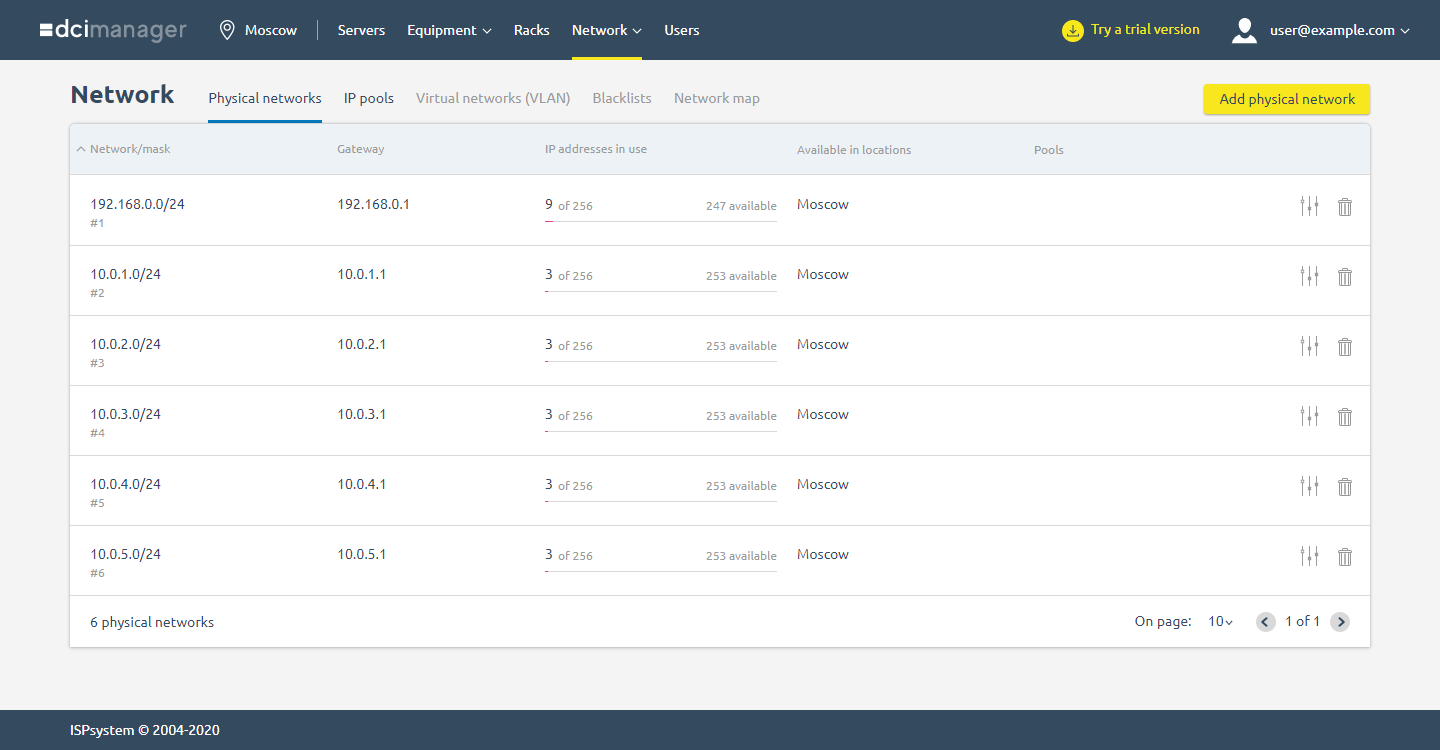1440x750 pixels.
Task: Delete the 10.0.1.0/24 network
Action: (1345, 277)
